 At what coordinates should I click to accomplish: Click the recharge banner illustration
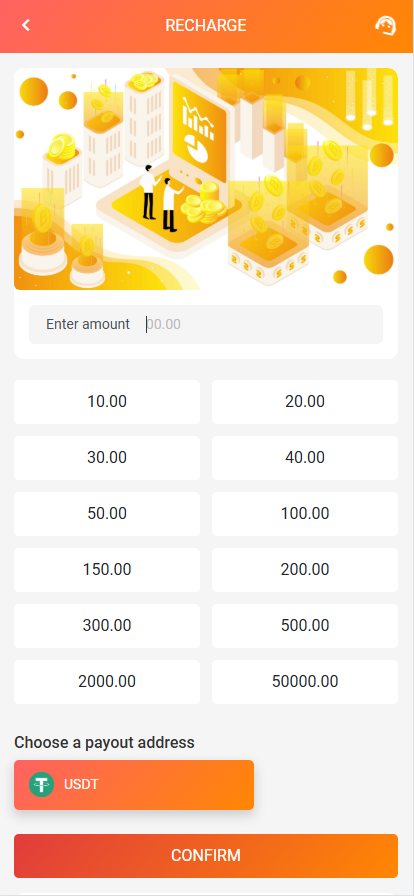206,179
